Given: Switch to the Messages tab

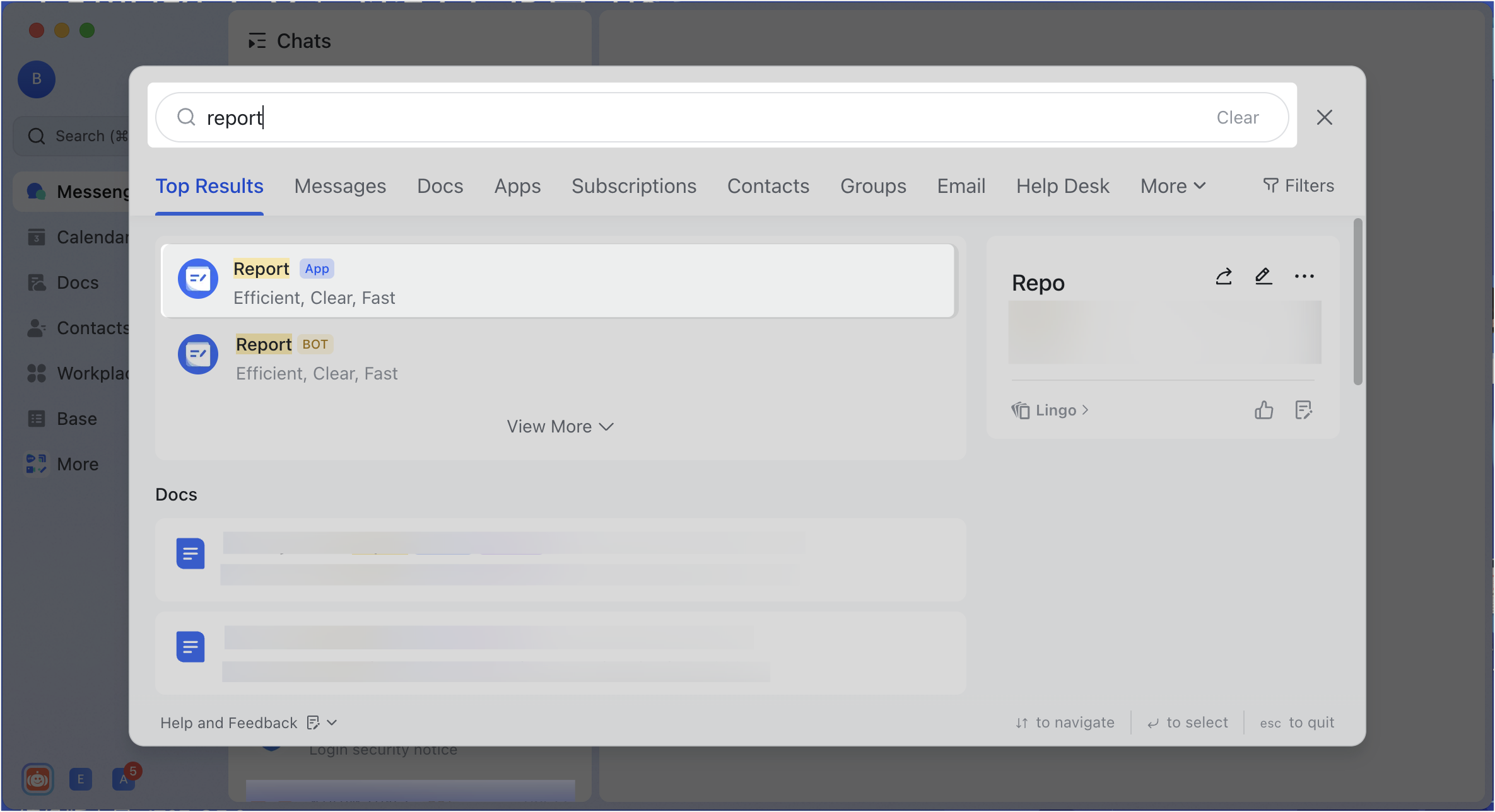Looking at the screenshot, I should tap(340, 186).
